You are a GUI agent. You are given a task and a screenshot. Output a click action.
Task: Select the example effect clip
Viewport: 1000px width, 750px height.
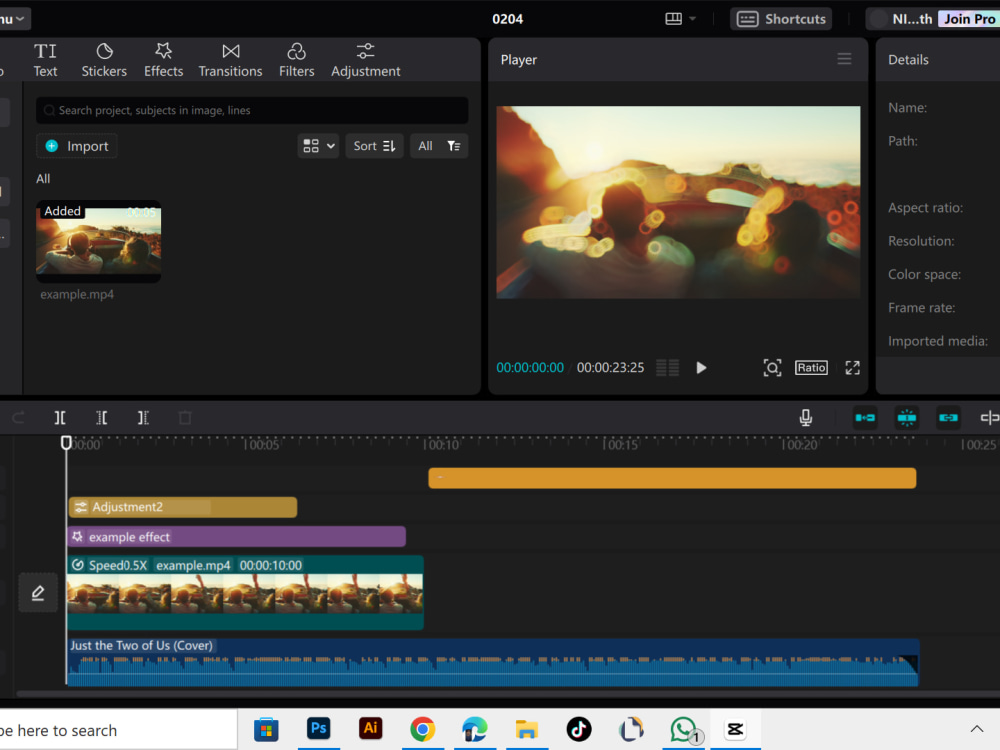[237, 537]
